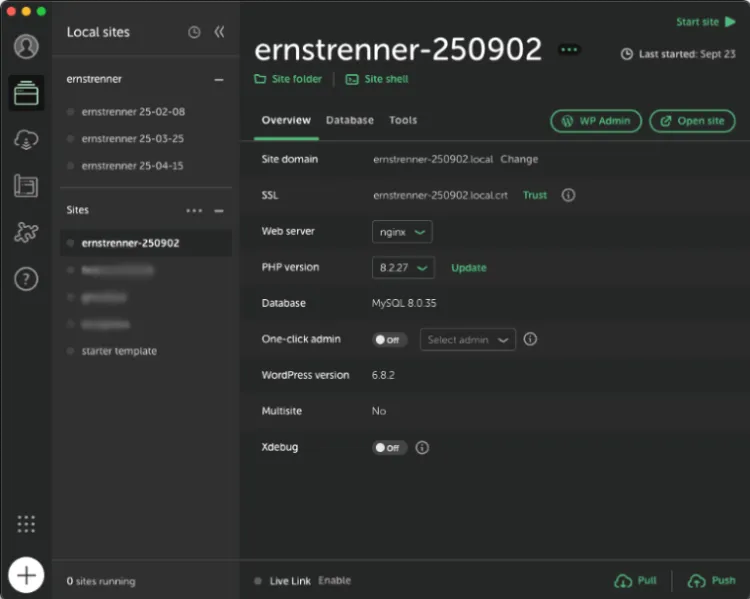Open the apps grid icon
750x599 pixels.
26,523
